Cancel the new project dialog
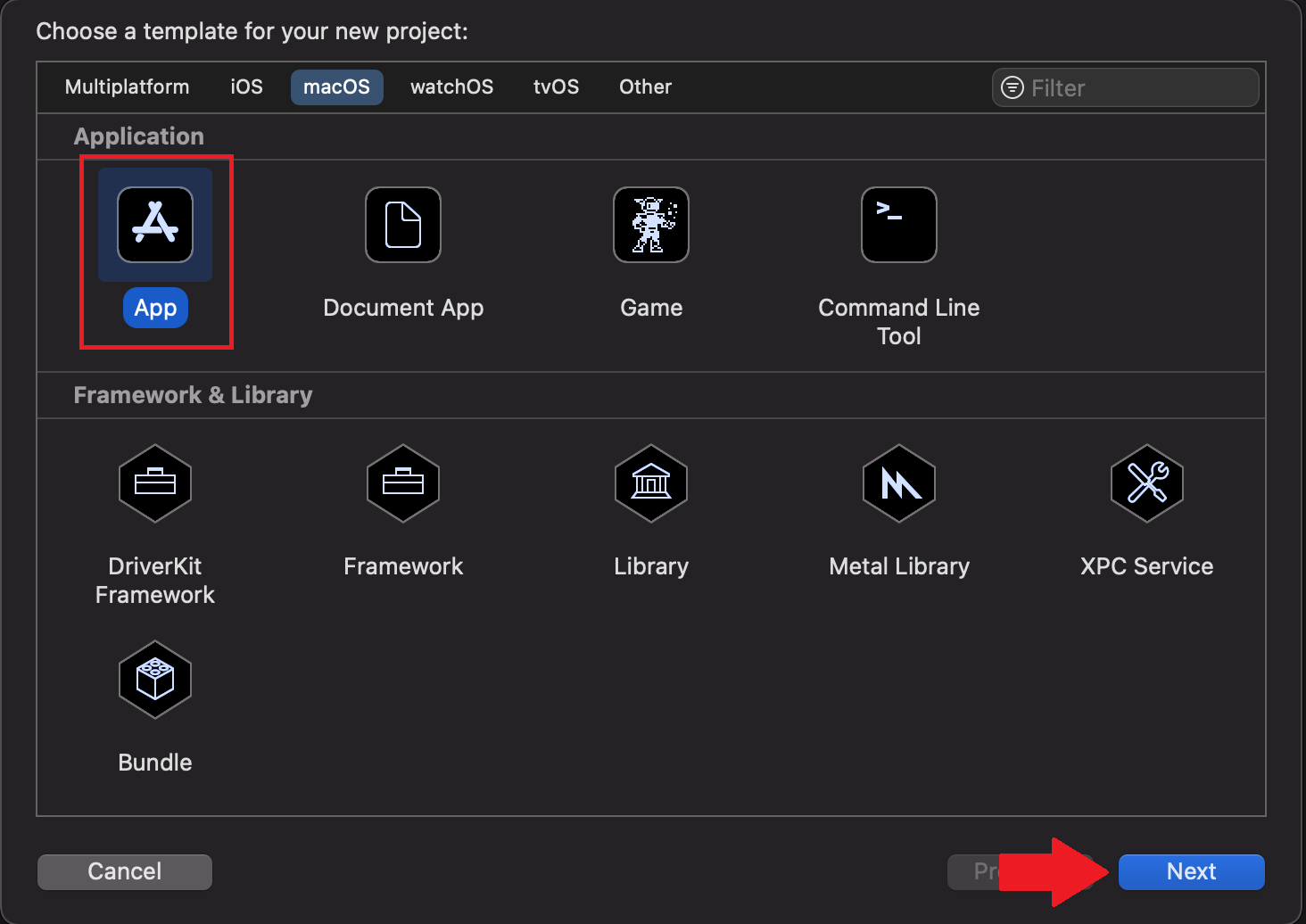The height and width of the screenshot is (924, 1306). (x=125, y=871)
